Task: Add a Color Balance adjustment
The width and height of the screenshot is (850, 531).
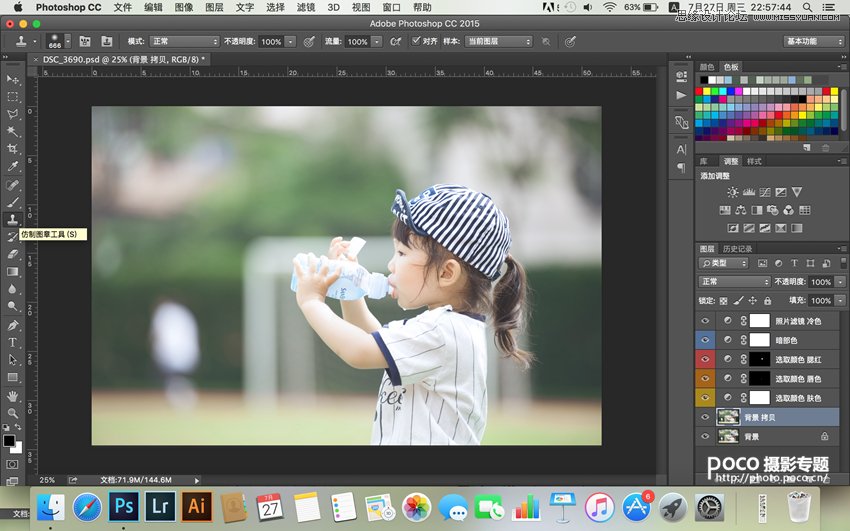Action: click(740, 210)
